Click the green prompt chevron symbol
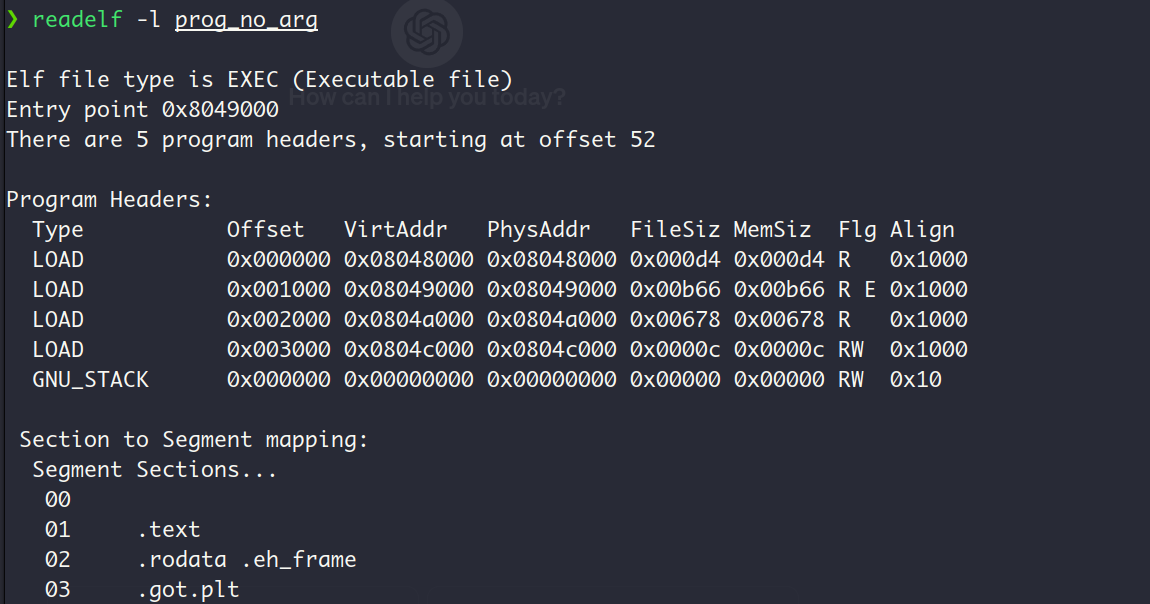 click(x=12, y=19)
